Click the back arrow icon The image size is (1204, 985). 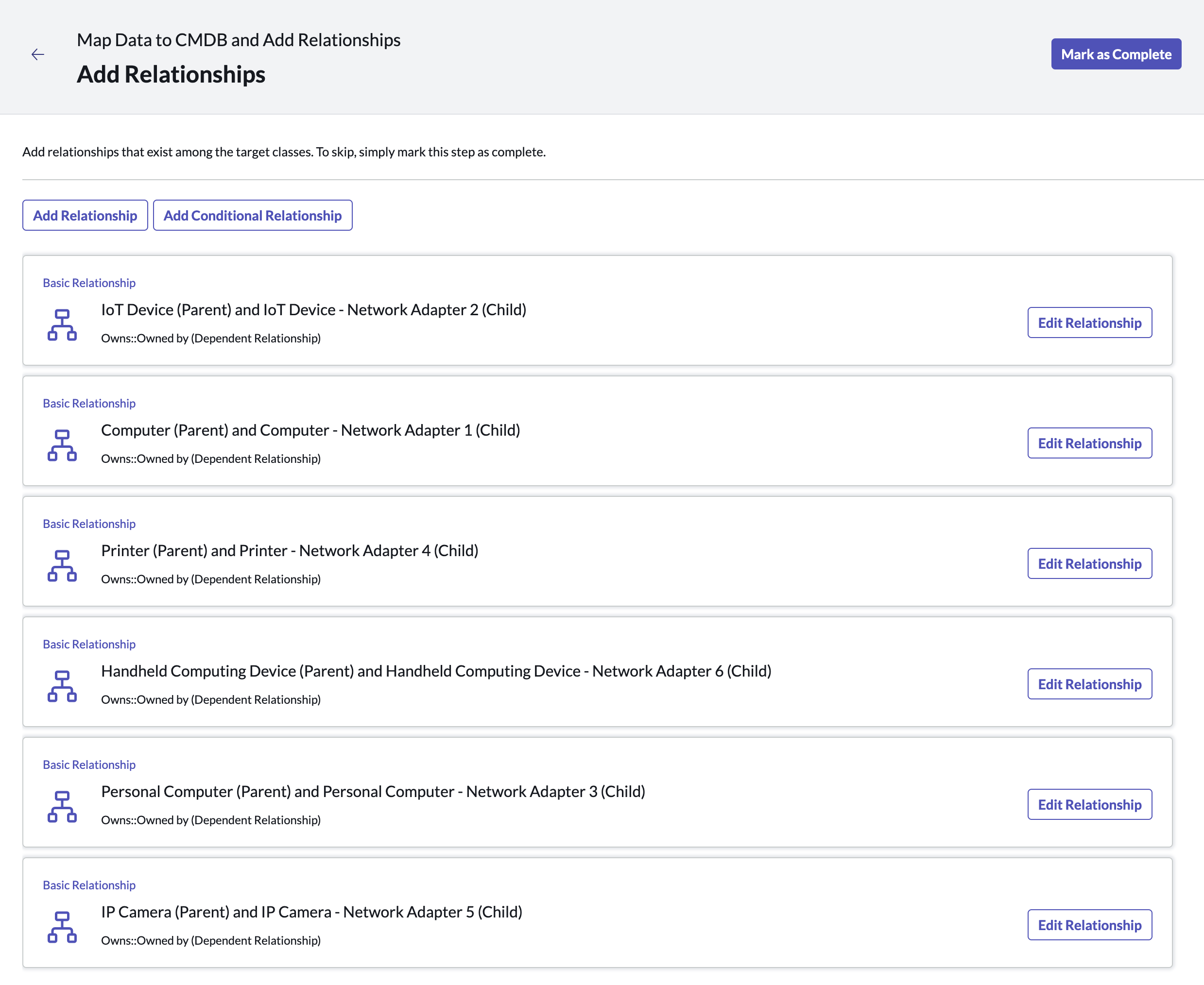37,54
